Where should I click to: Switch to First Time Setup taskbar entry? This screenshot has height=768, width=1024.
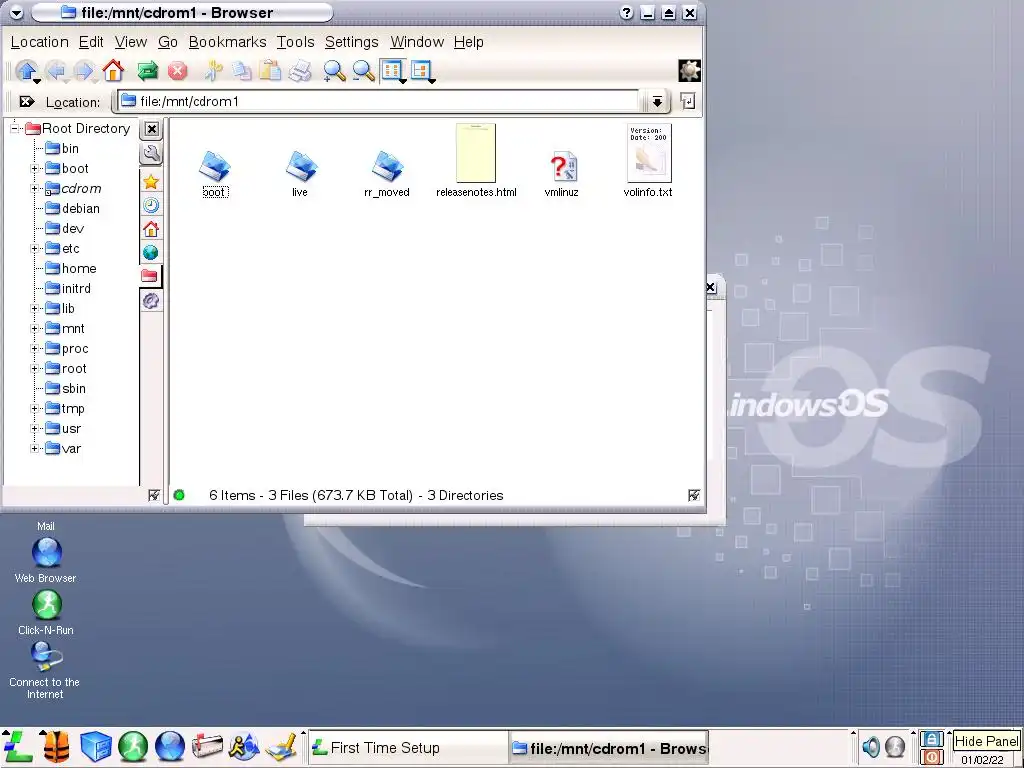click(406, 748)
